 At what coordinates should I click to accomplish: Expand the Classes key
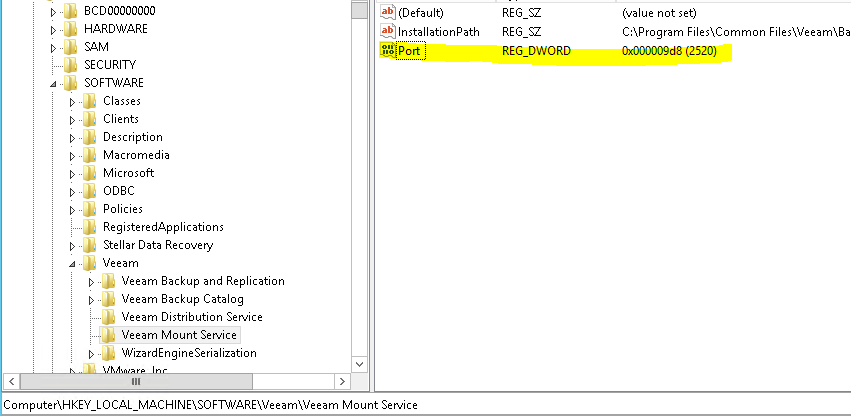[72, 102]
